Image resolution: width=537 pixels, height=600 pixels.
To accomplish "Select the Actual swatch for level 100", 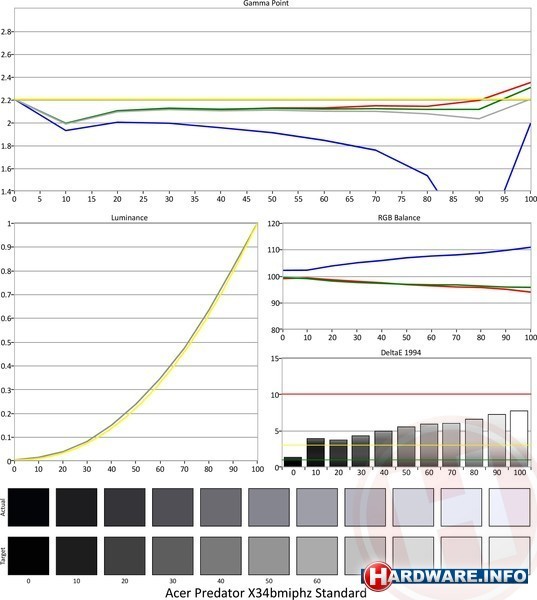I will click(509, 507).
